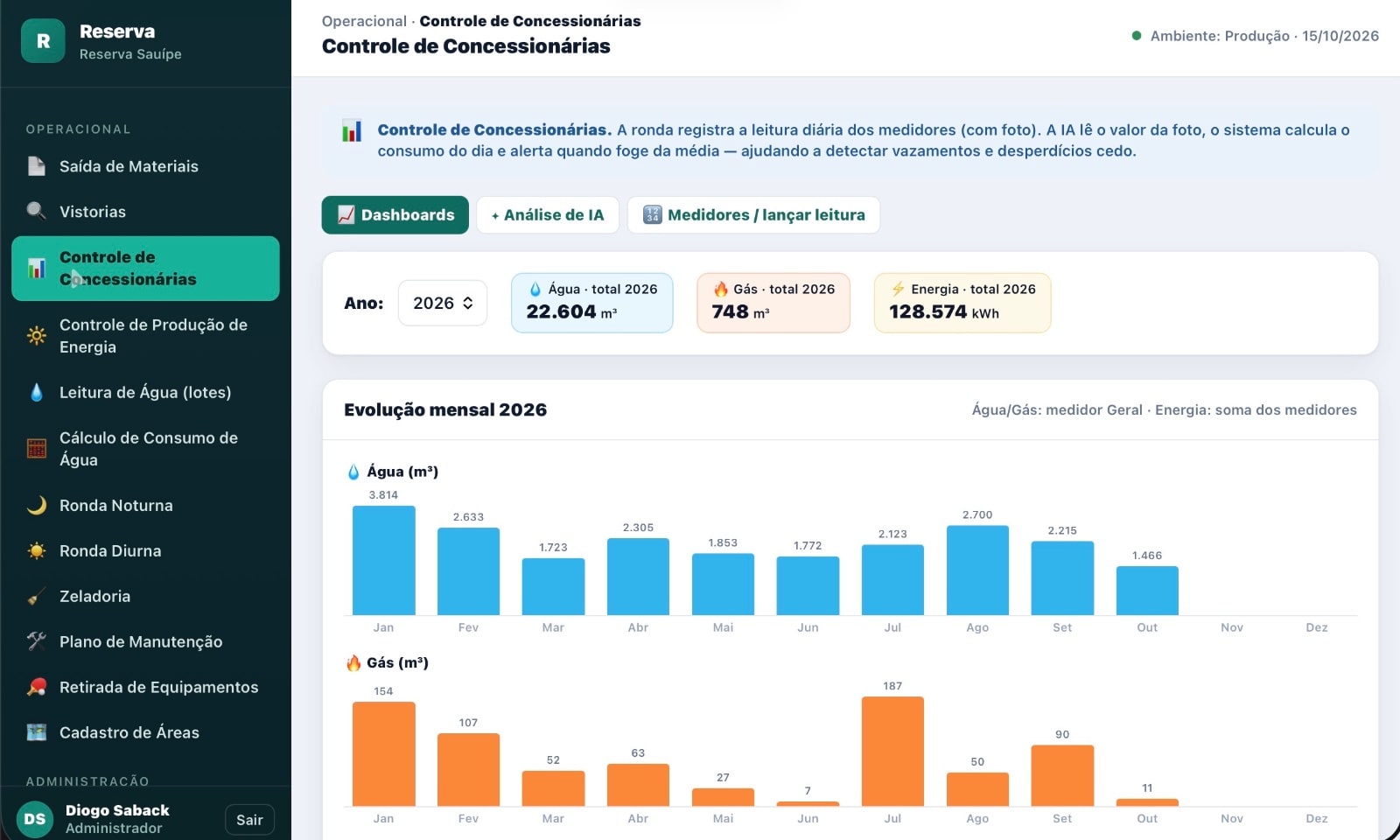
Task: Click the Sair button
Action: tap(249, 820)
